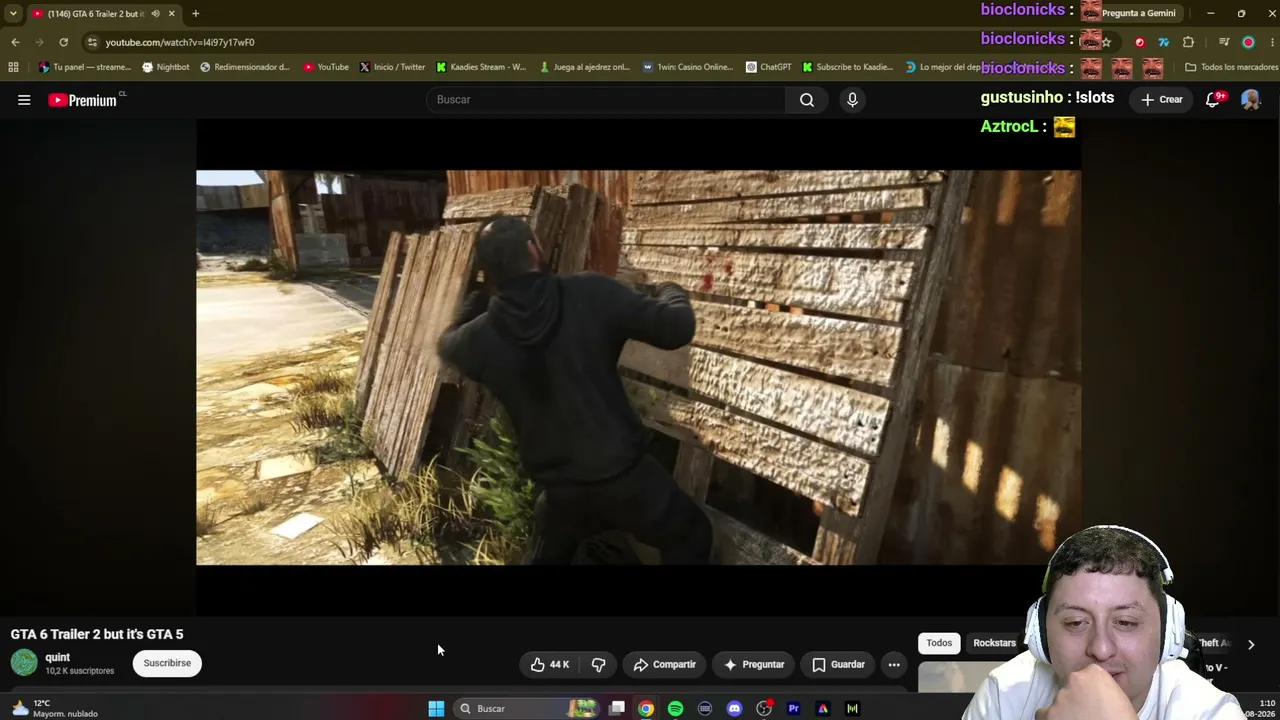The width and height of the screenshot is (1280, 720).
Task: Open the Subscribe to Kaadie bookmark
Action: coord(848,67)
